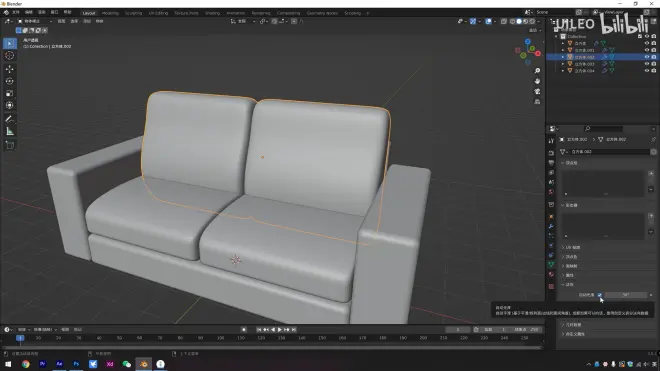The image size is (660, 371).
Task: Expand object .003 in outliner
Action: pos(563,64)
